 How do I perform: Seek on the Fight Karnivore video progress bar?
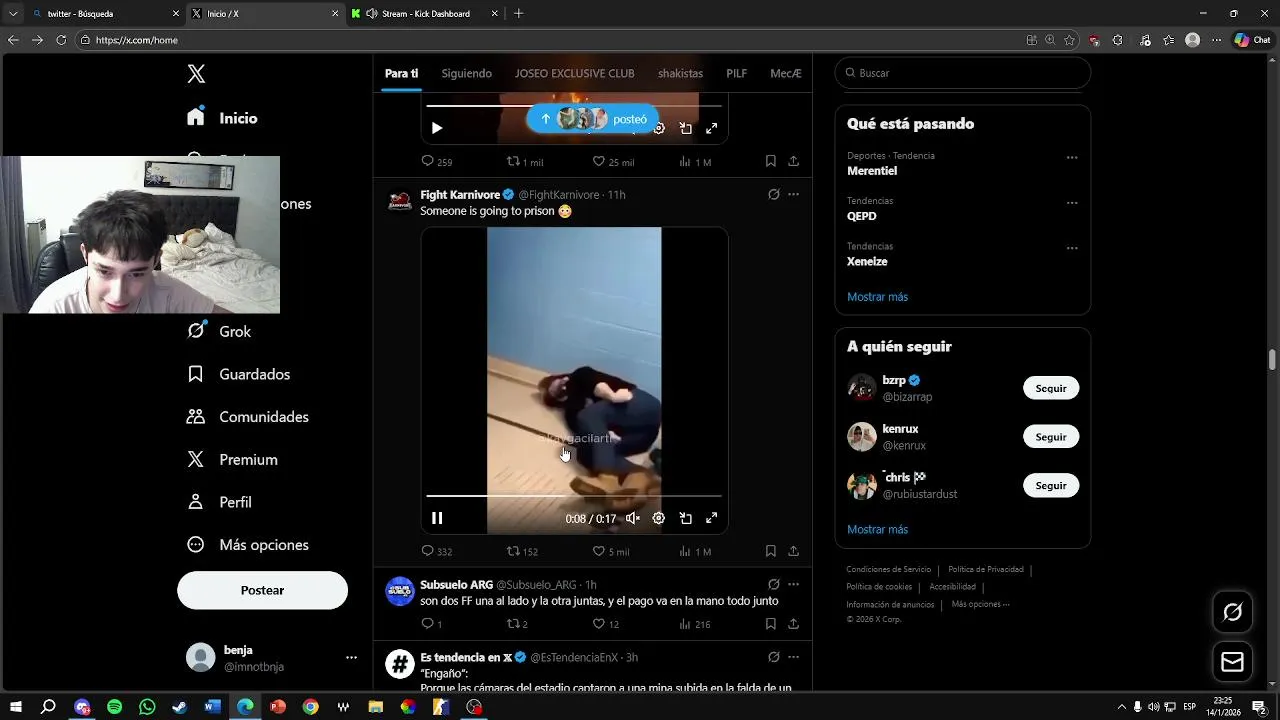[574, 495]
